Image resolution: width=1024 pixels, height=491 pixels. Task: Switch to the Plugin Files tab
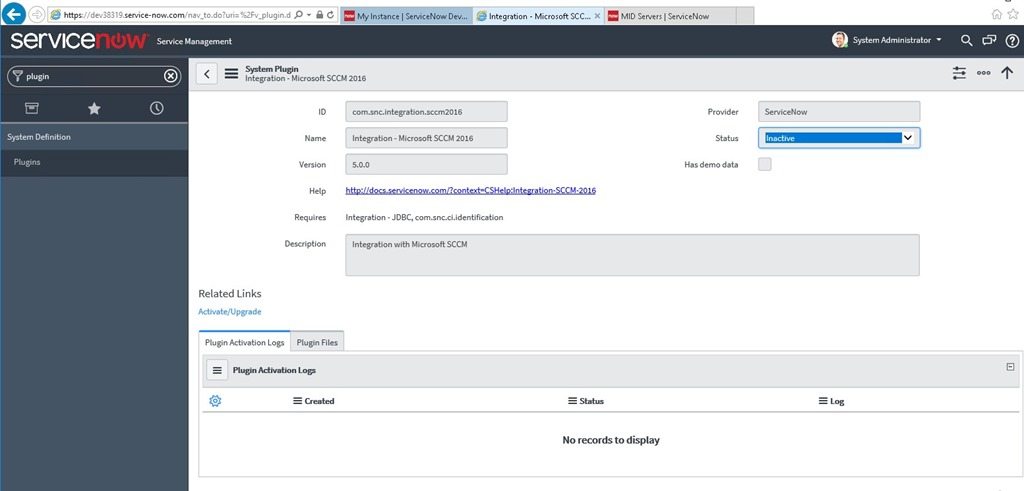point(317,342)
